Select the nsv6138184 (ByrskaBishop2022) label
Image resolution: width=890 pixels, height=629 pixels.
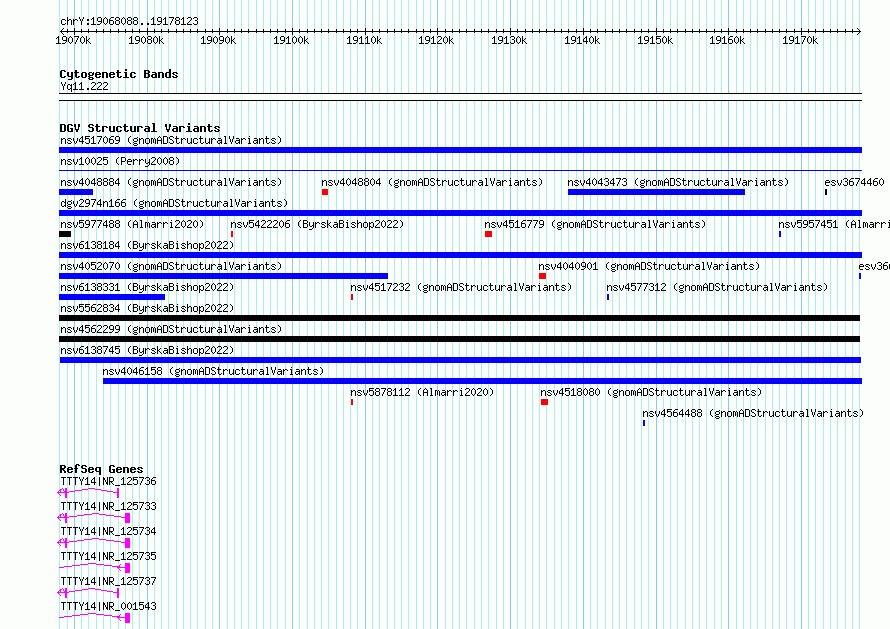coord(147,245)
